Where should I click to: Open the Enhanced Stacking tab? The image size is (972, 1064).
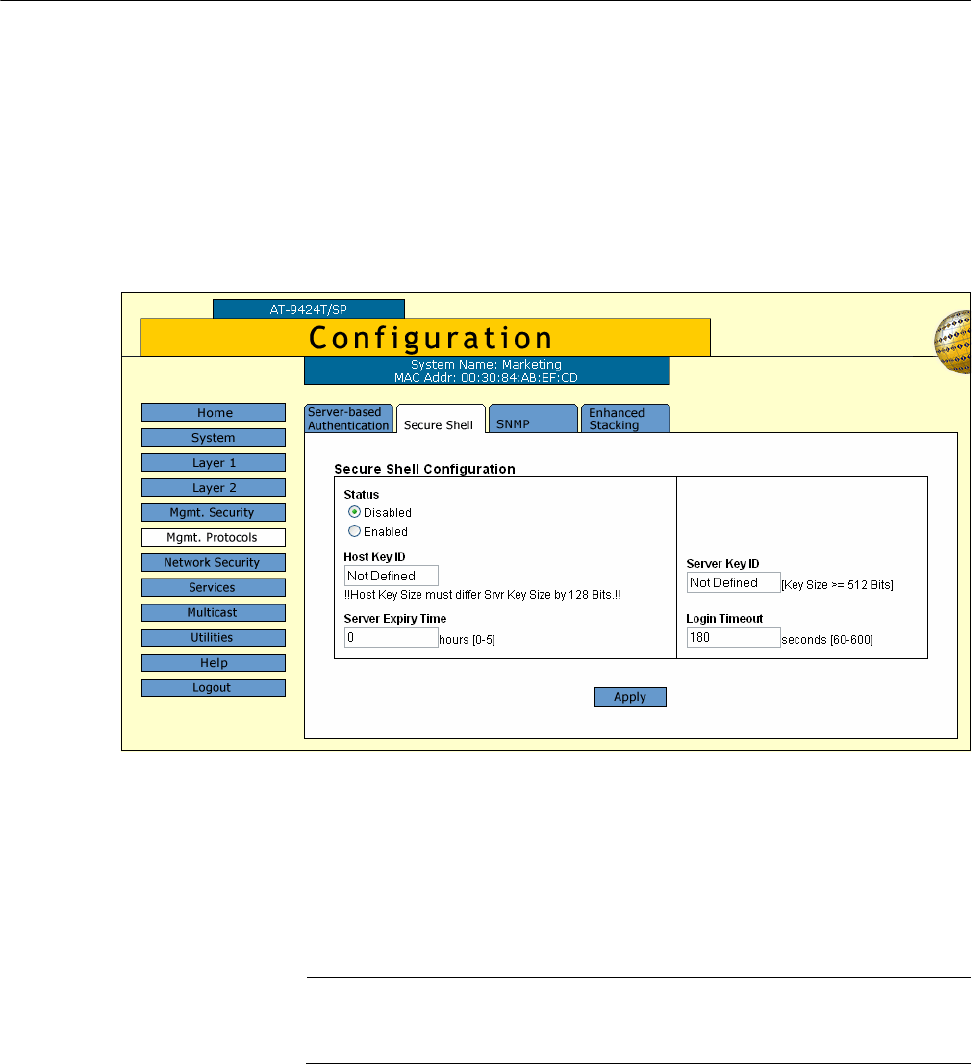625,419
